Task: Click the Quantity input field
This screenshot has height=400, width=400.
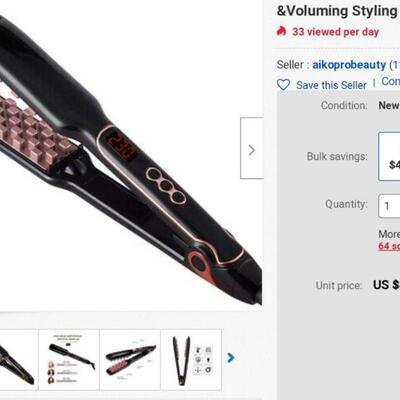Action: [389, 206]
